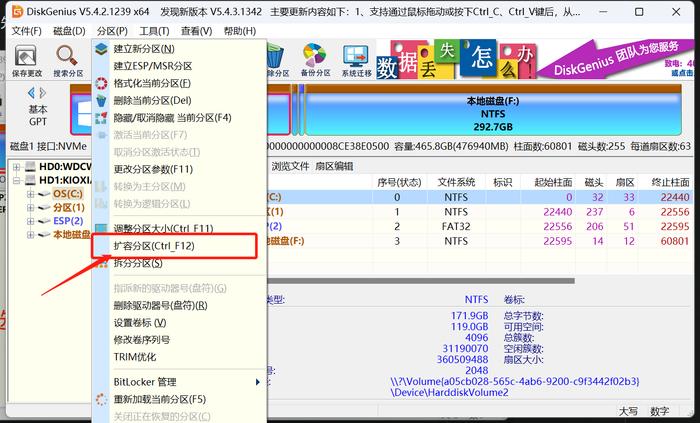Expand the HD0:WDC disk tree node

pos(17,167)
